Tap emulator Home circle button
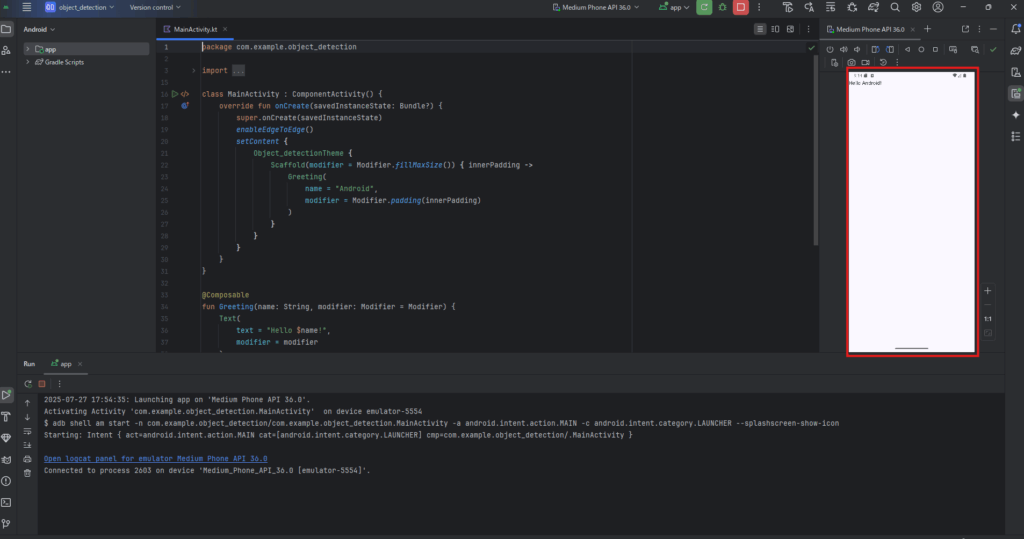 pos(921,50)
